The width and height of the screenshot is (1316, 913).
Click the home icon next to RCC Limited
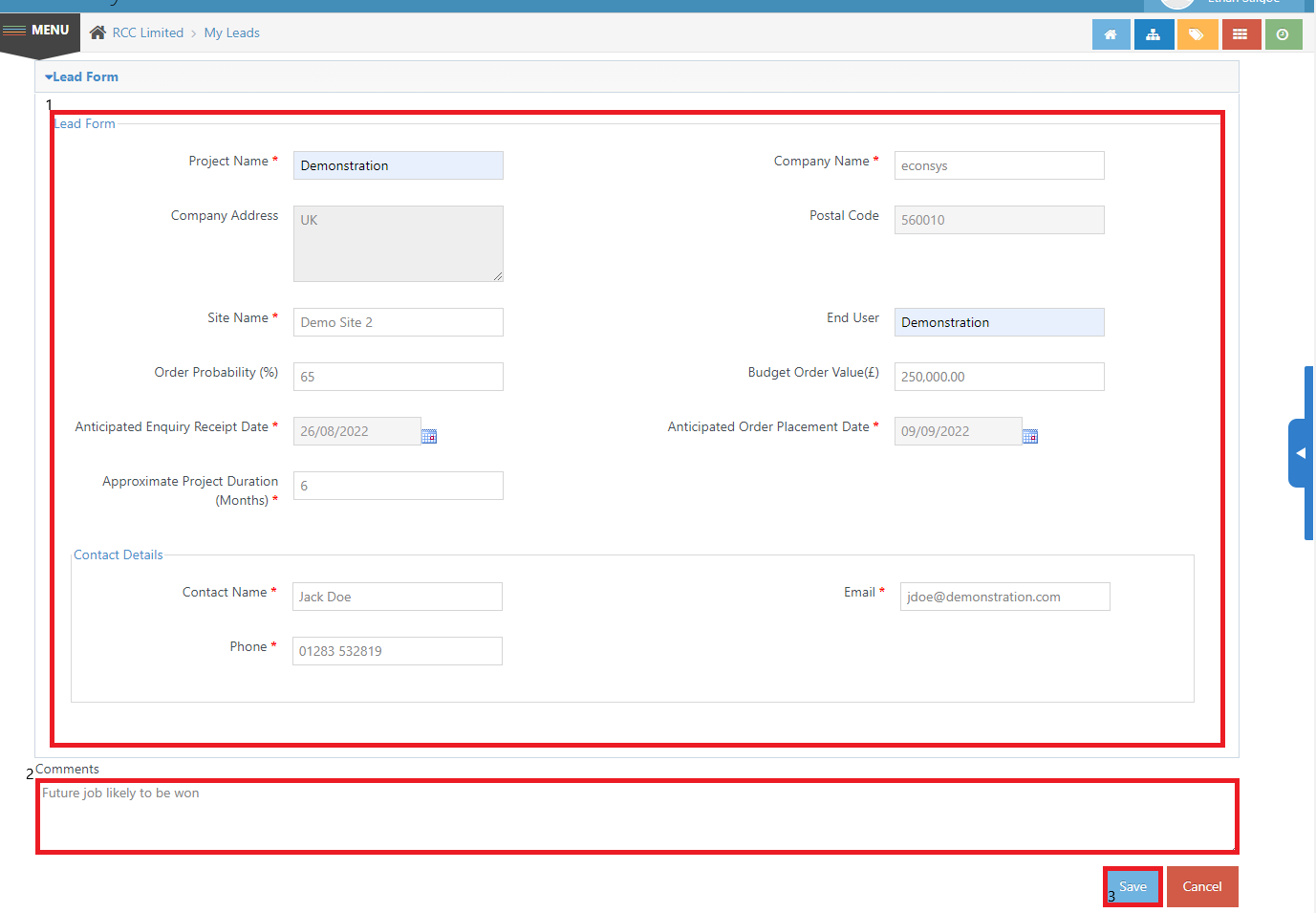(97, 33)
